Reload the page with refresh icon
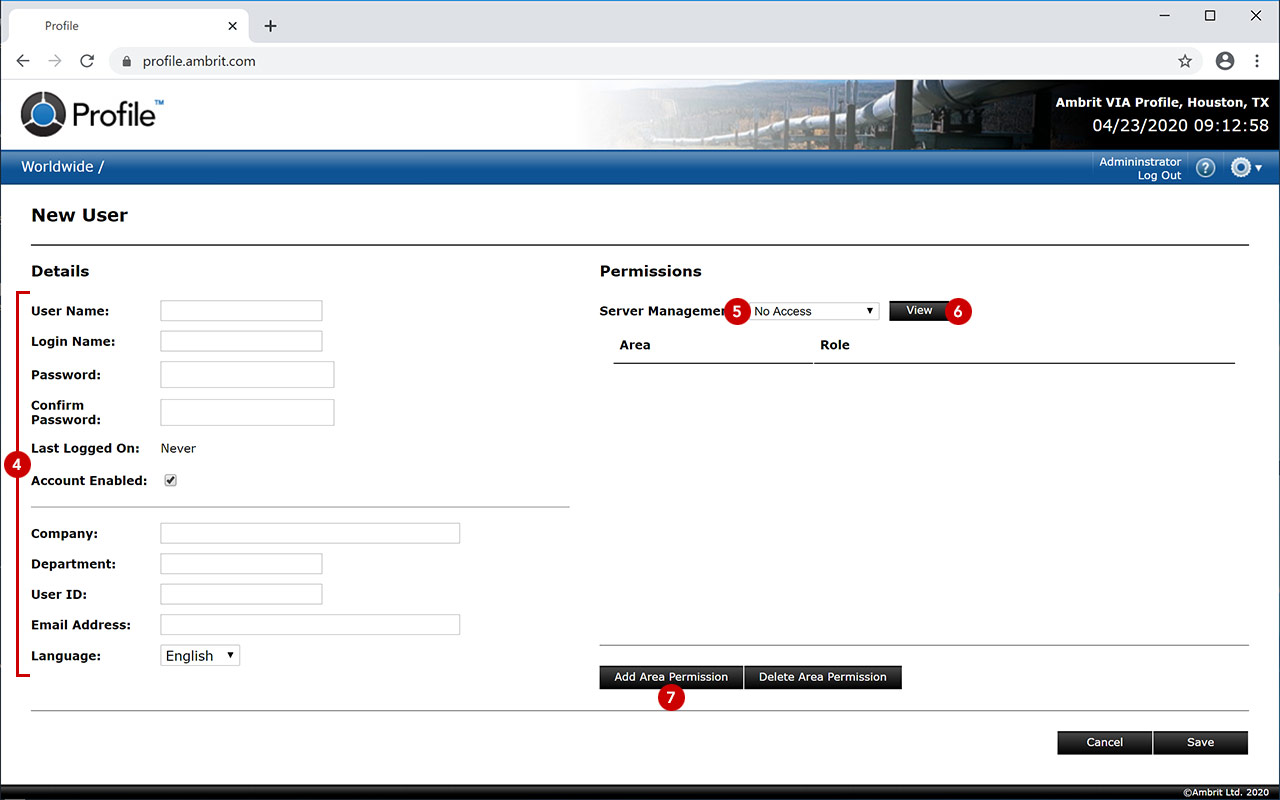 coord(87,61)
